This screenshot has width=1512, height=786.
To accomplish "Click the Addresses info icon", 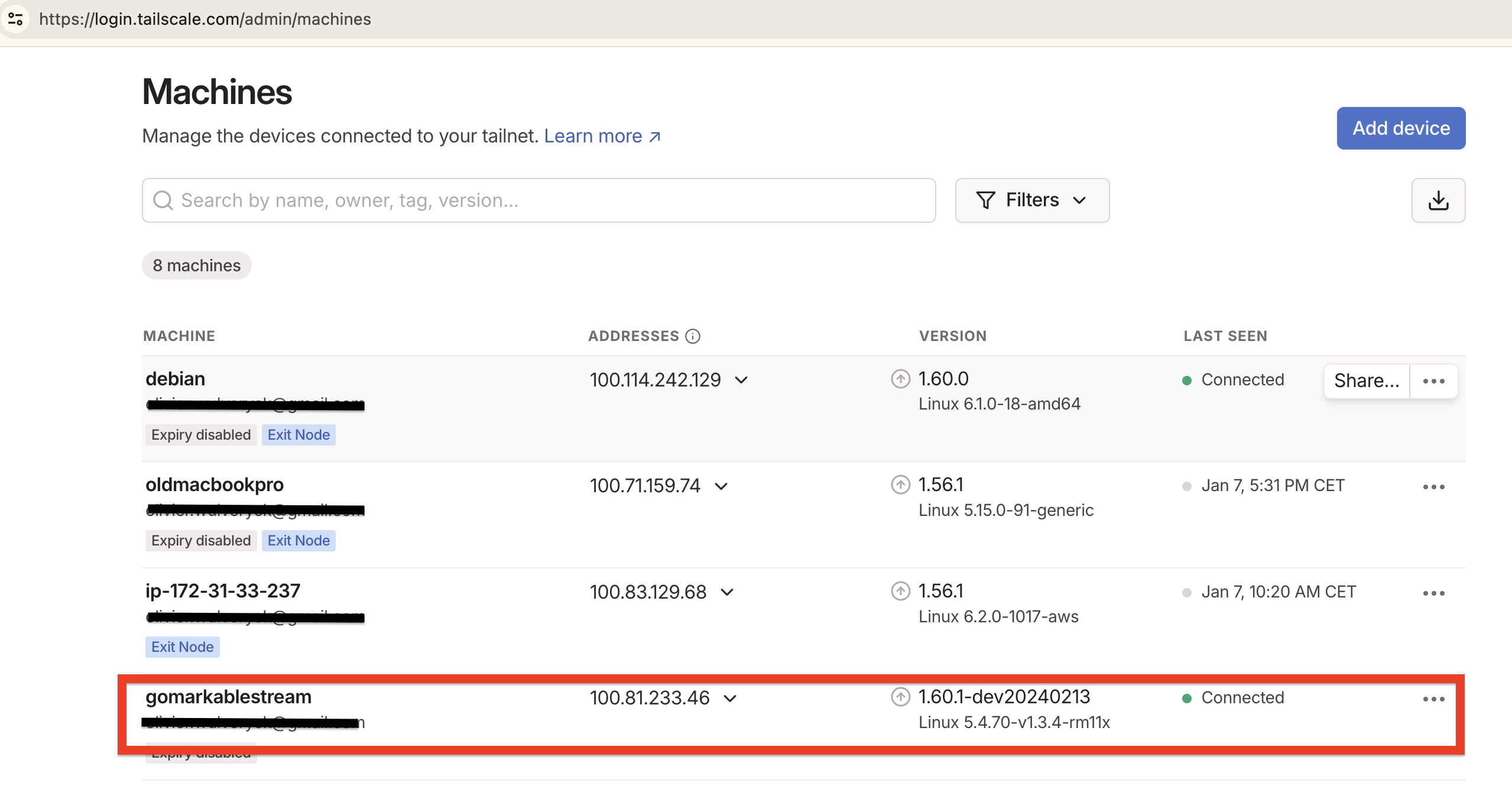I will (693, 336).
